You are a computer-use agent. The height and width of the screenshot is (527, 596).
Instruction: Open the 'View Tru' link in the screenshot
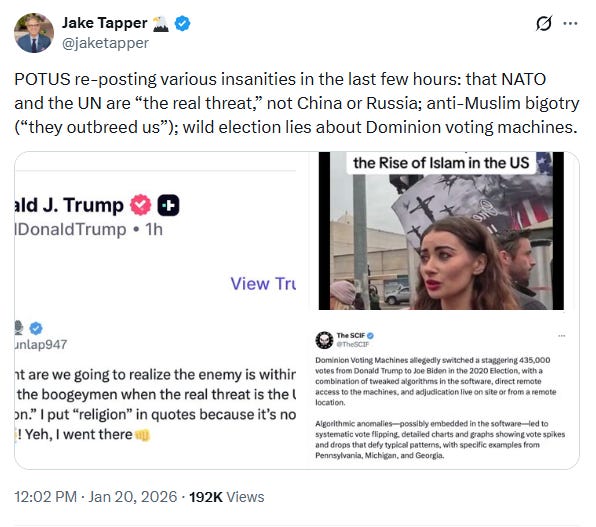pos(263,284)
